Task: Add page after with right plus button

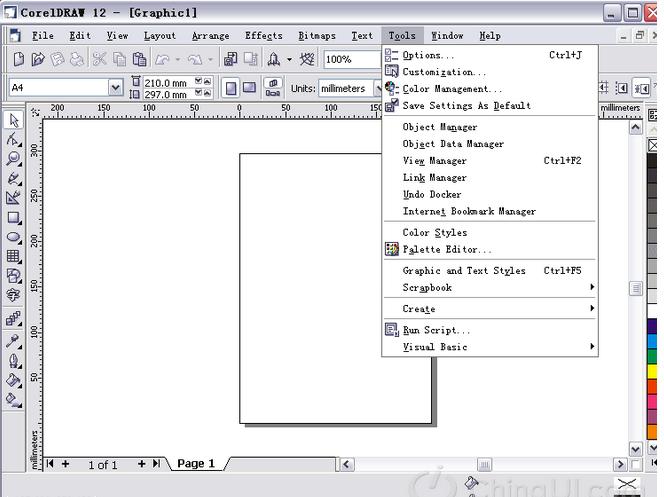Action: click(141, 464)
